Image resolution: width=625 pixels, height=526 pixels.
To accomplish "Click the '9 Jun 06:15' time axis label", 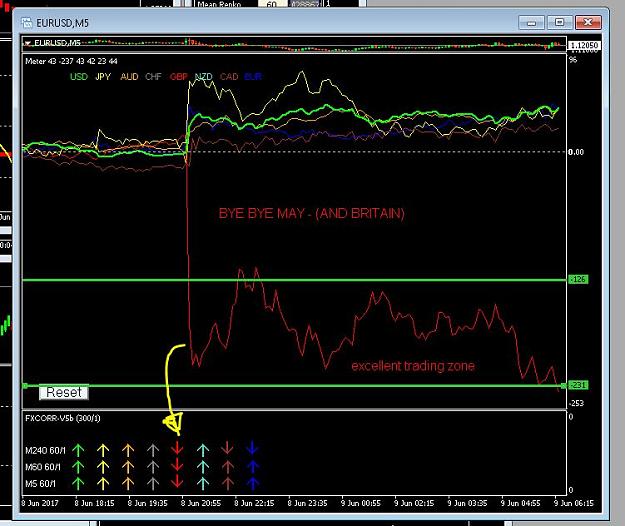I will point(574,503).
